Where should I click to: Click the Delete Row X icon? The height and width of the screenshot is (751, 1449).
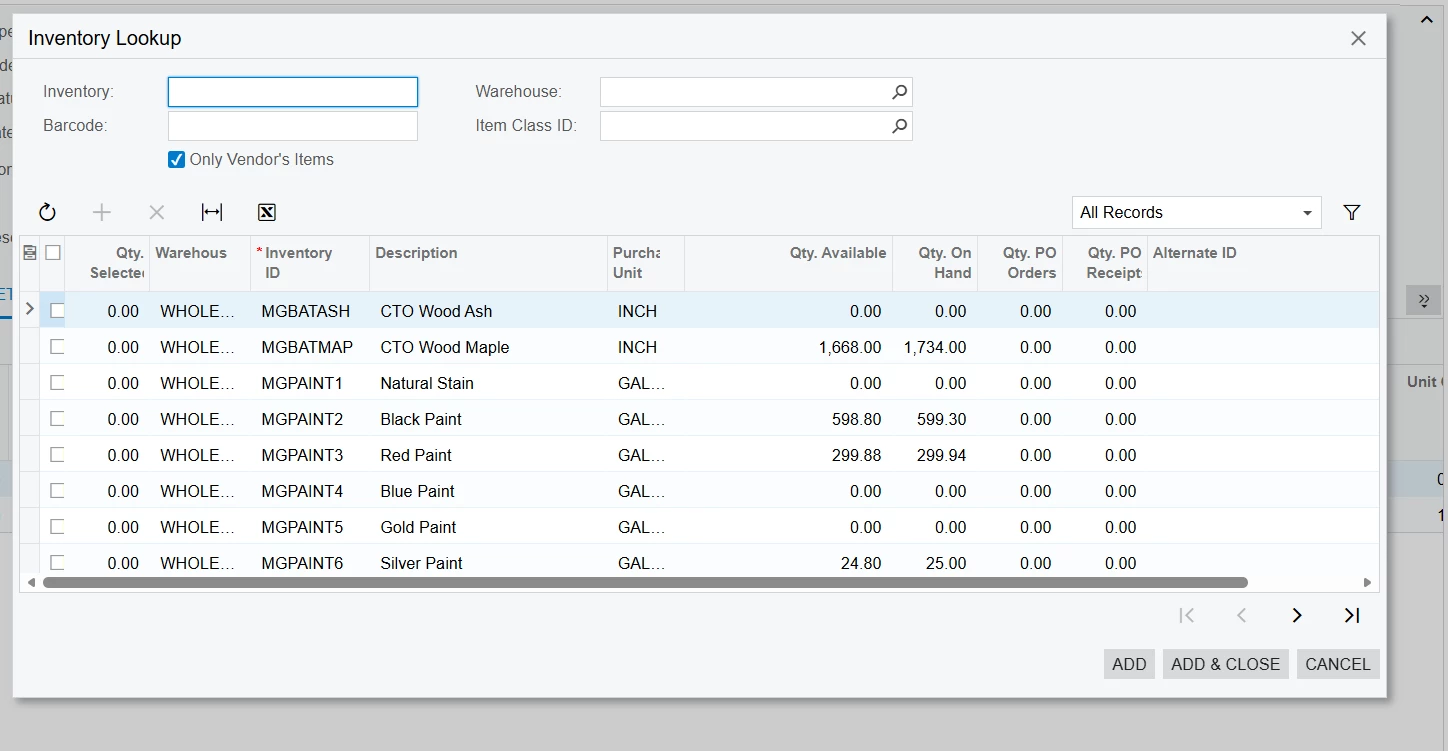point(157,212)
